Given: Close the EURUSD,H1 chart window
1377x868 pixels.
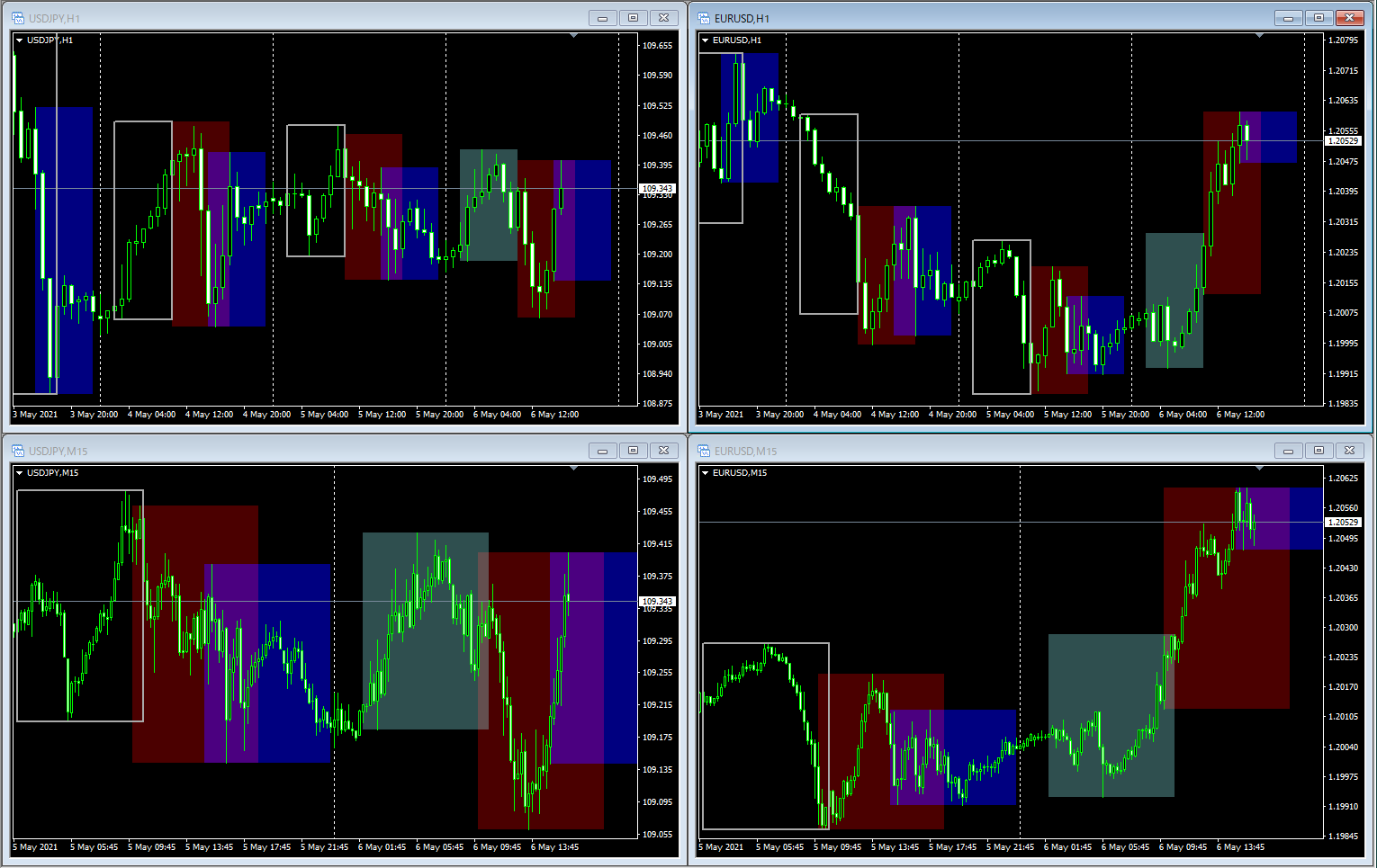Looking at the screenshot, I should point(1349,18).
